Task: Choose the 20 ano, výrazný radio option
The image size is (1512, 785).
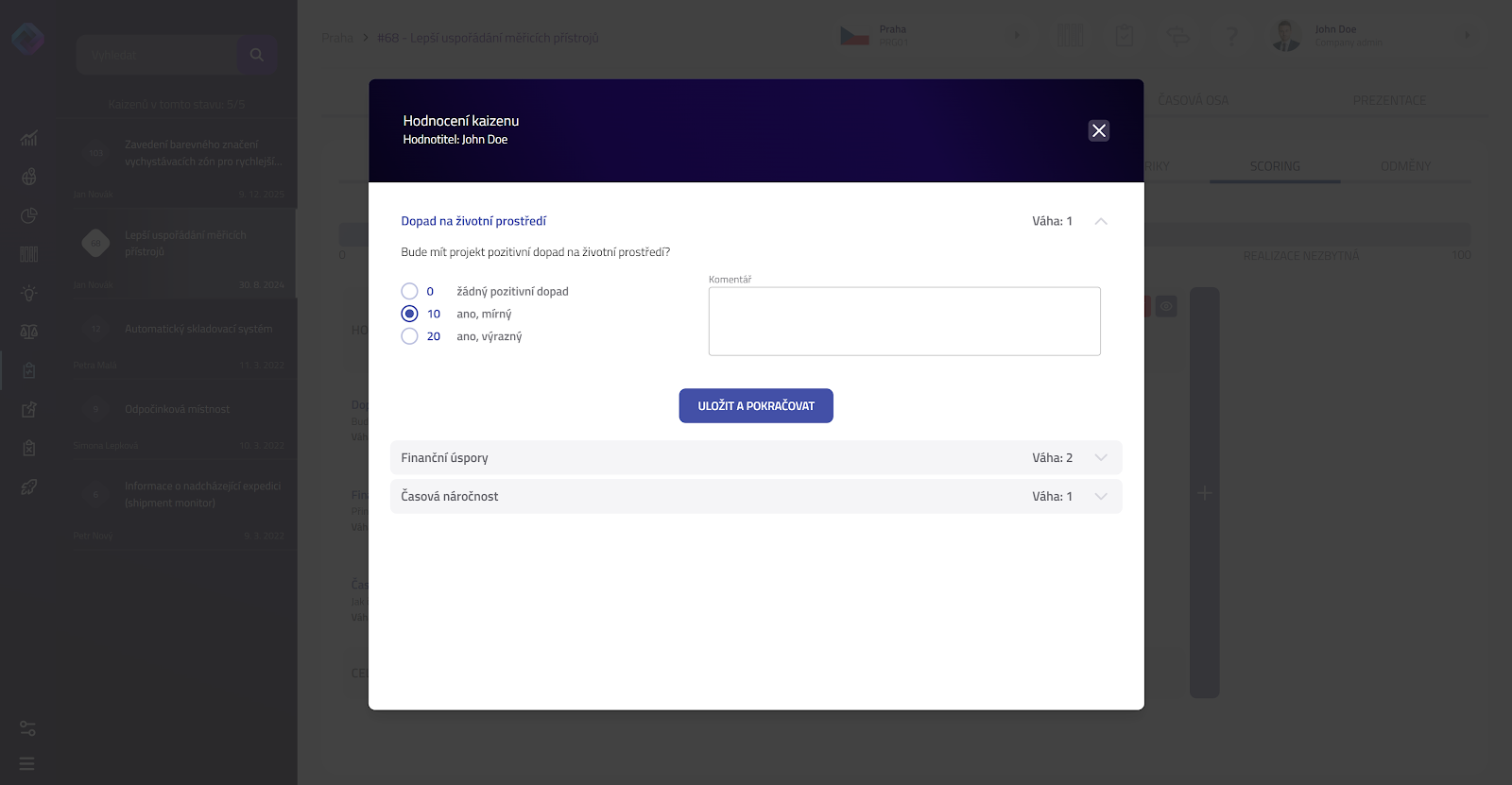Action: (x=409, y=336)
